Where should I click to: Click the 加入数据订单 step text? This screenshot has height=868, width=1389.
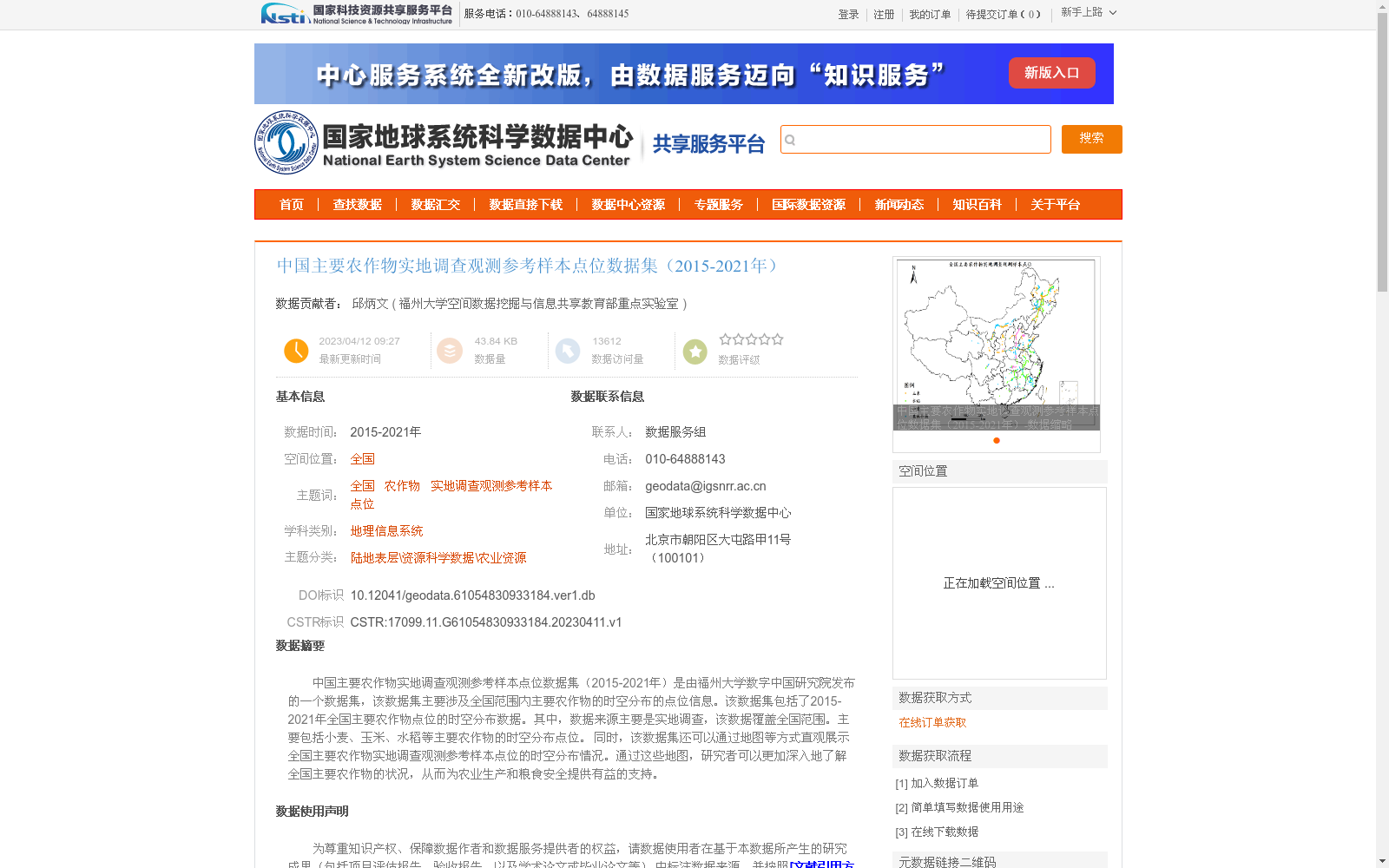(945, 783)
